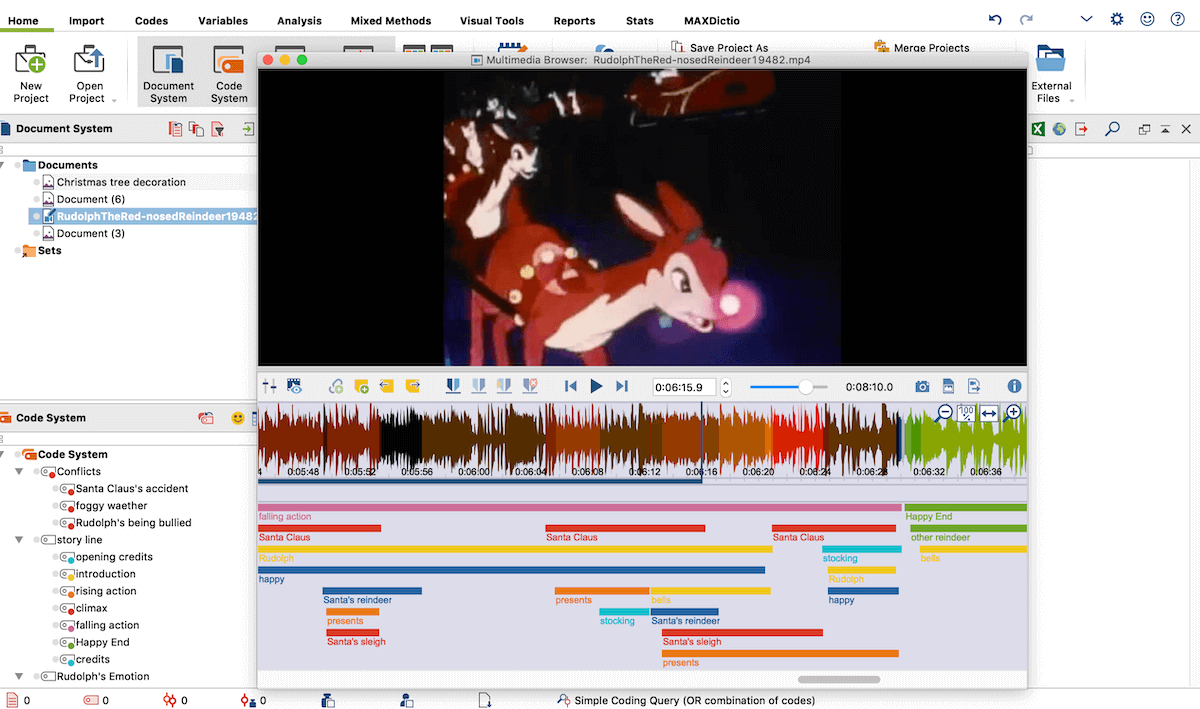This screenshot has width=1200, height=709.
Task: Open search with the magnifier icon at right
Action: point(1112,129)
